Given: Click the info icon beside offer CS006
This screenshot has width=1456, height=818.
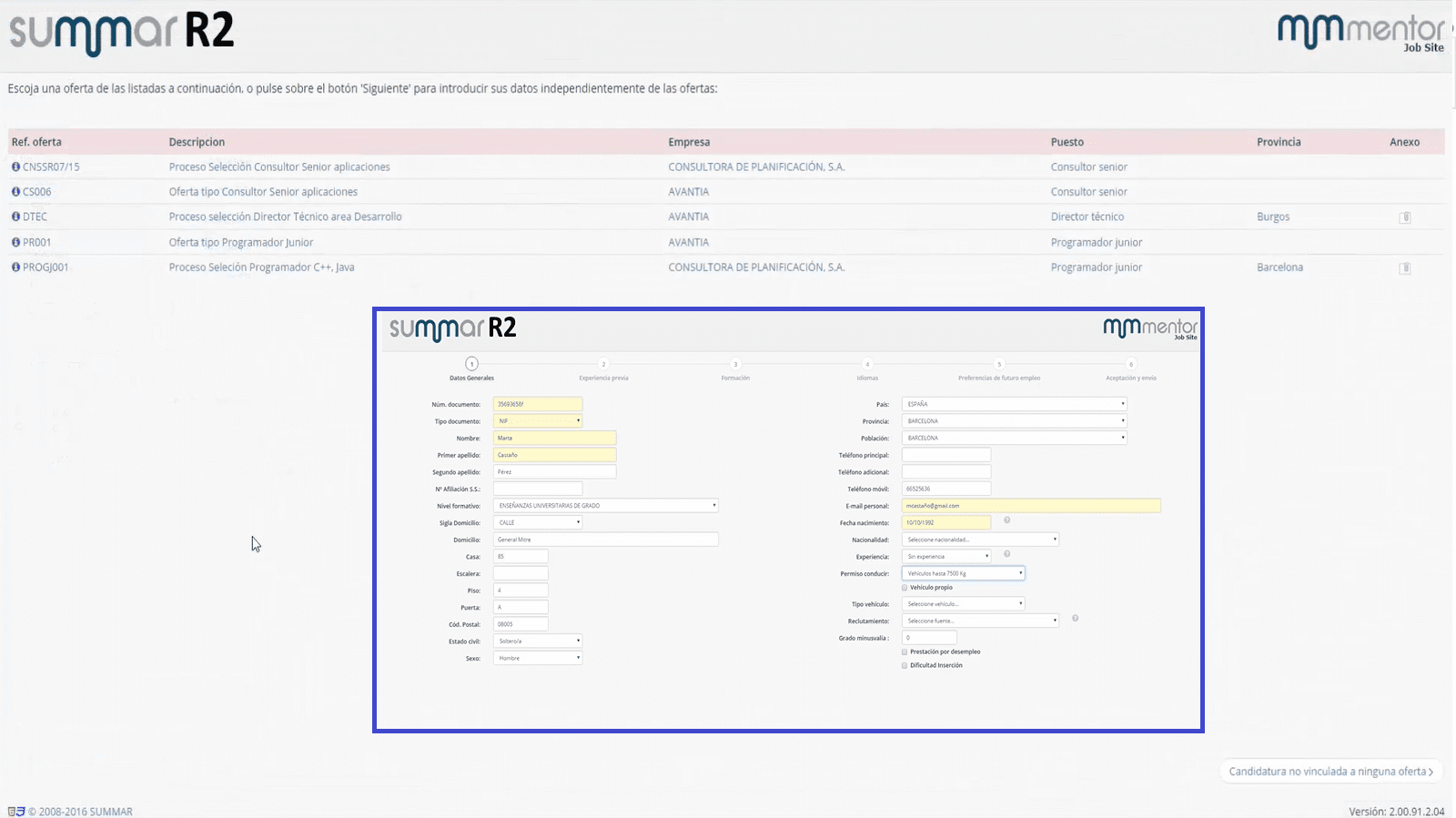Looking at the screenshot, I should click(15, 191).
